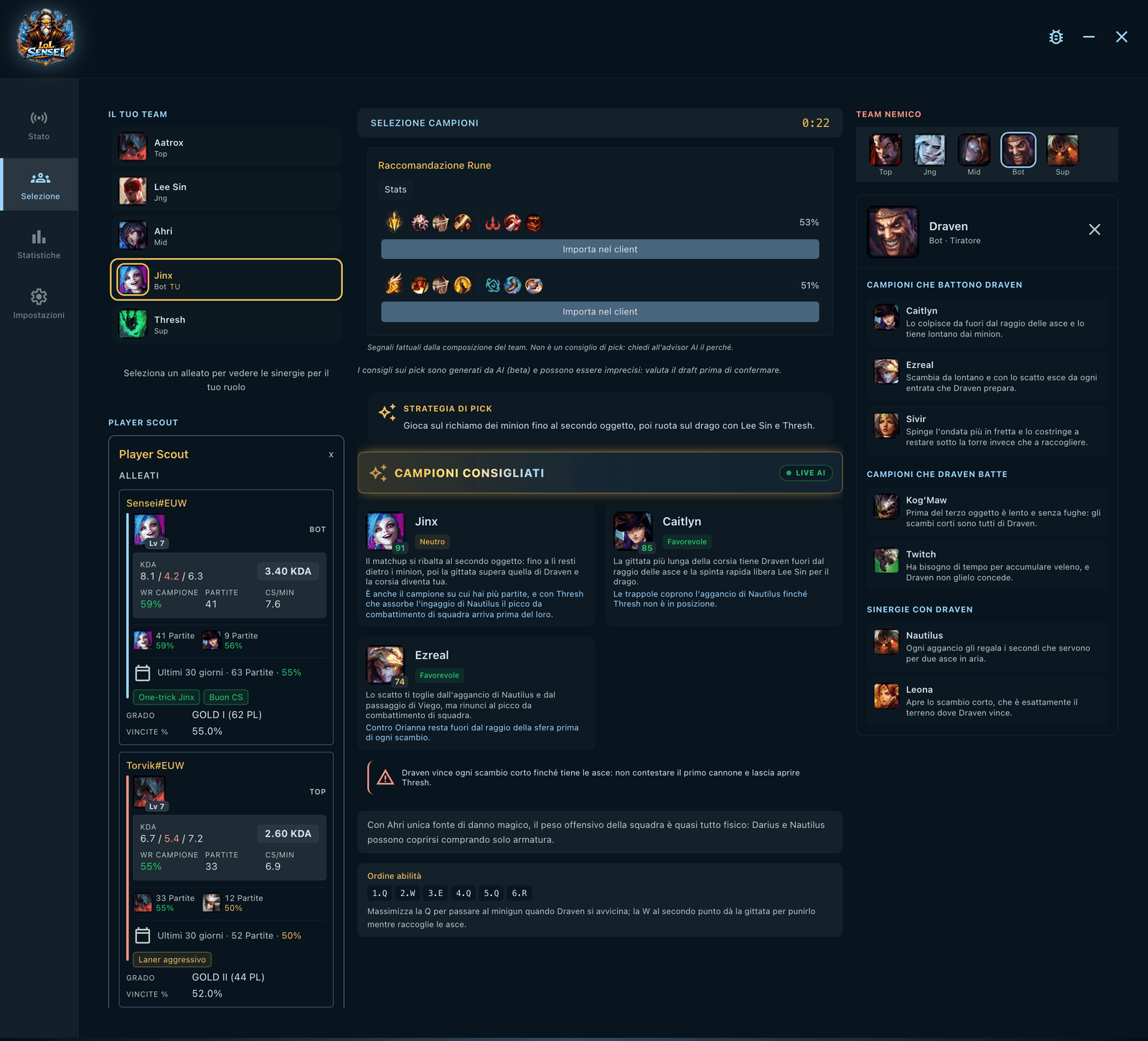Open the Statistiche sidebar tab

(x=39, y=245)
